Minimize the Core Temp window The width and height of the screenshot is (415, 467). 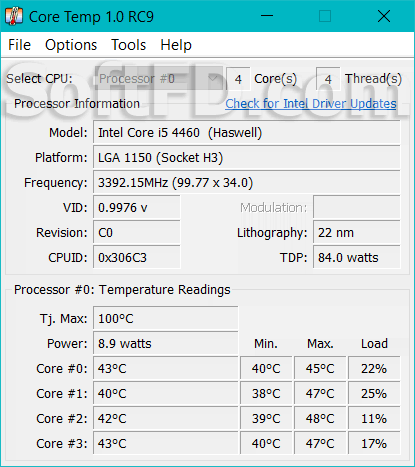pyautogui.click(x=267, y=16)
